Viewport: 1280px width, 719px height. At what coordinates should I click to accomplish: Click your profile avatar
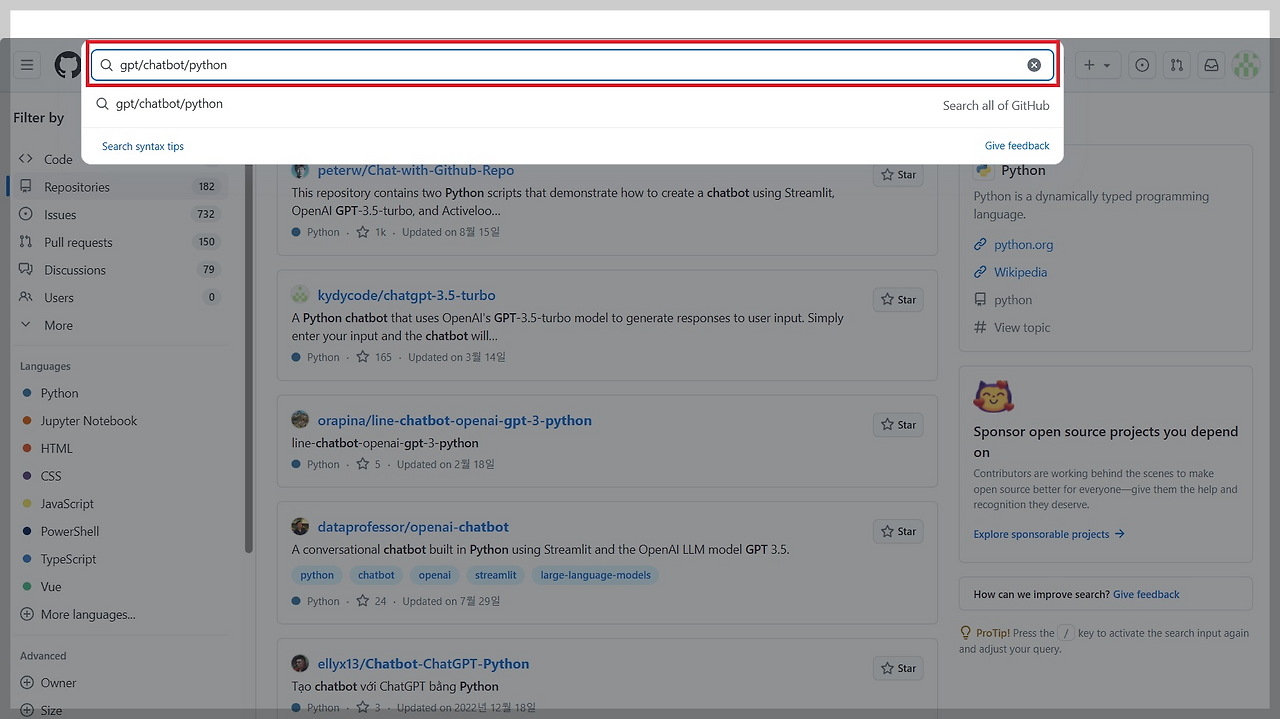[1246, 64]
